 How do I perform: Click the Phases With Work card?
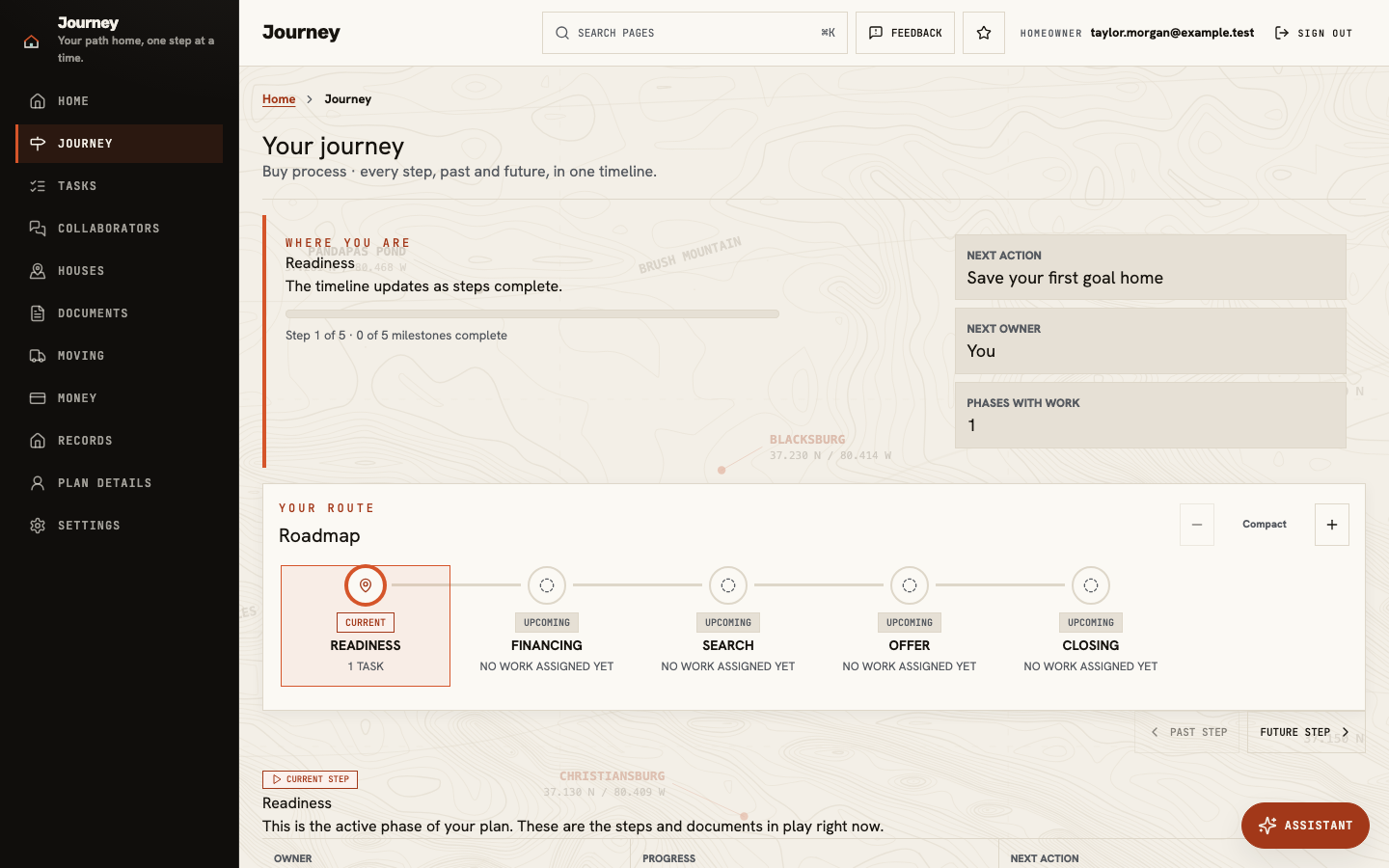point(1150,415)
